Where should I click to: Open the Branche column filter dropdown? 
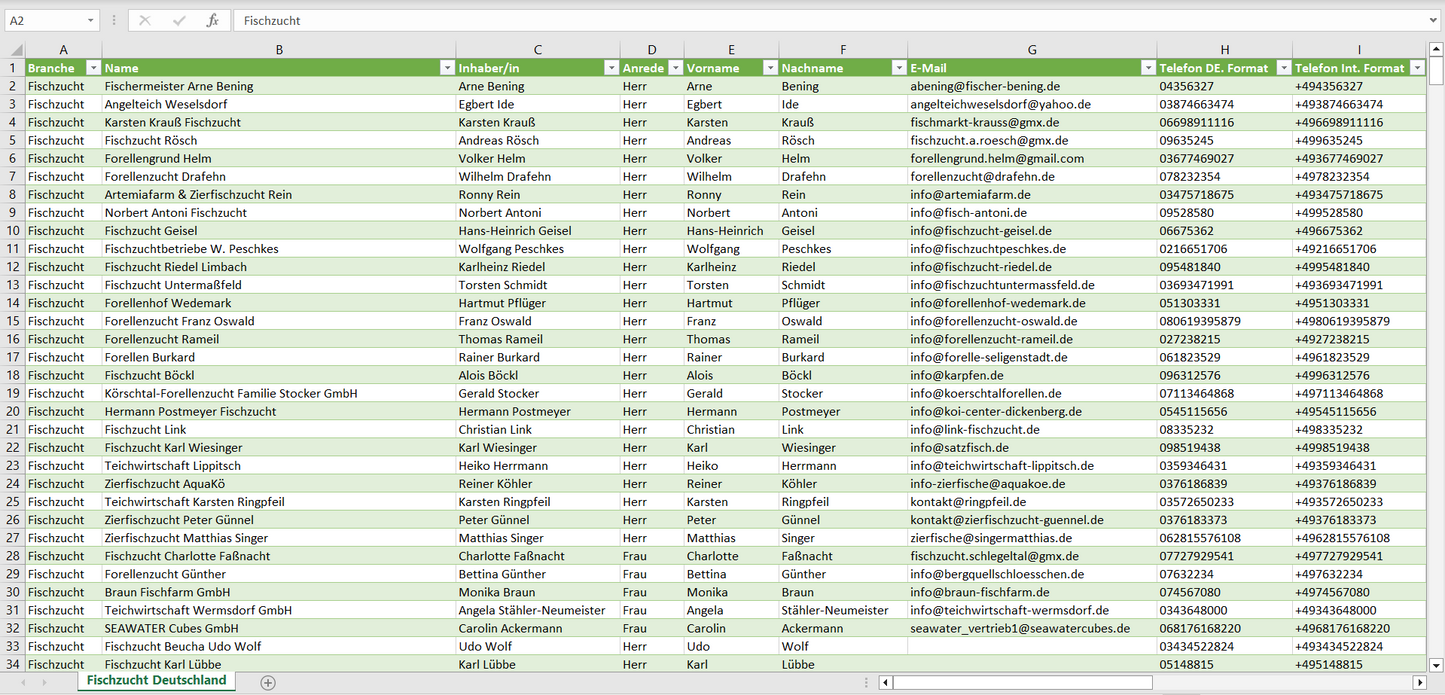[x=93, y=68]
